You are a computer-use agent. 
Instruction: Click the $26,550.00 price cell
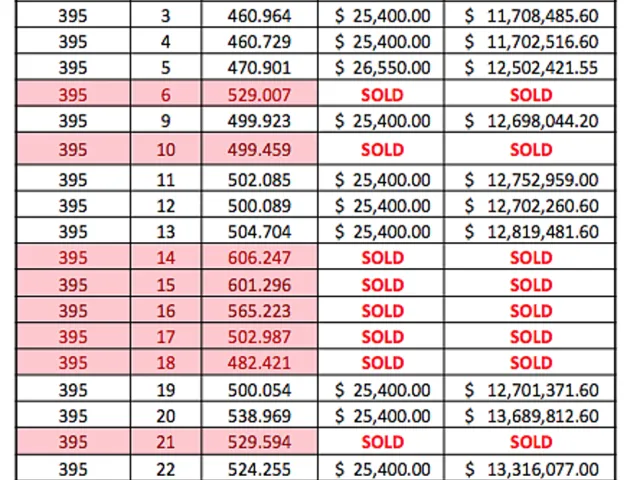tap(381, 68)
